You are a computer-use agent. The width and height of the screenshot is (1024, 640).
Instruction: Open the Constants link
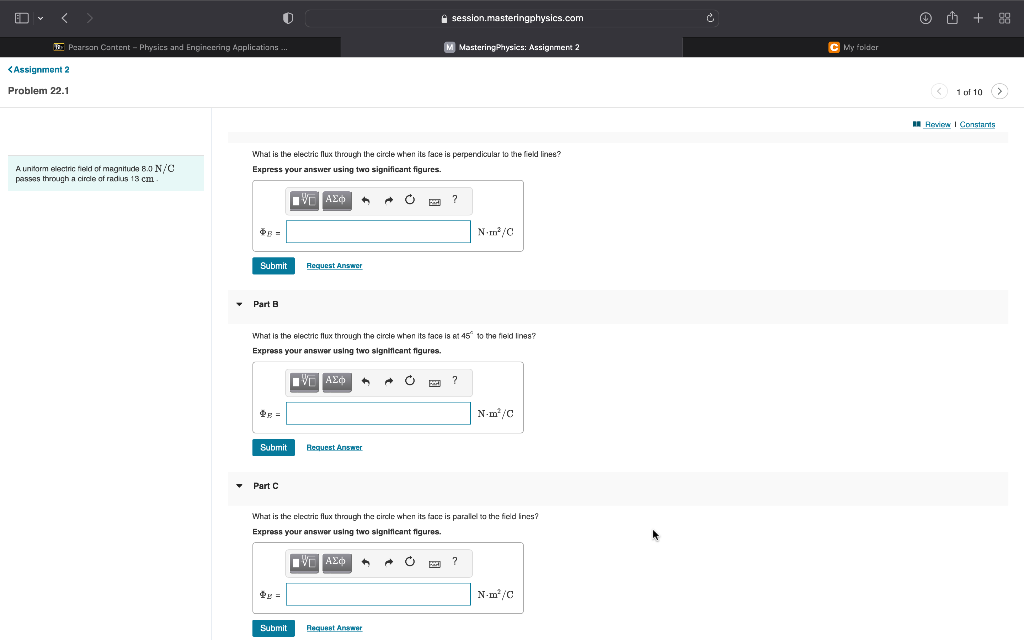coord(977,124)
